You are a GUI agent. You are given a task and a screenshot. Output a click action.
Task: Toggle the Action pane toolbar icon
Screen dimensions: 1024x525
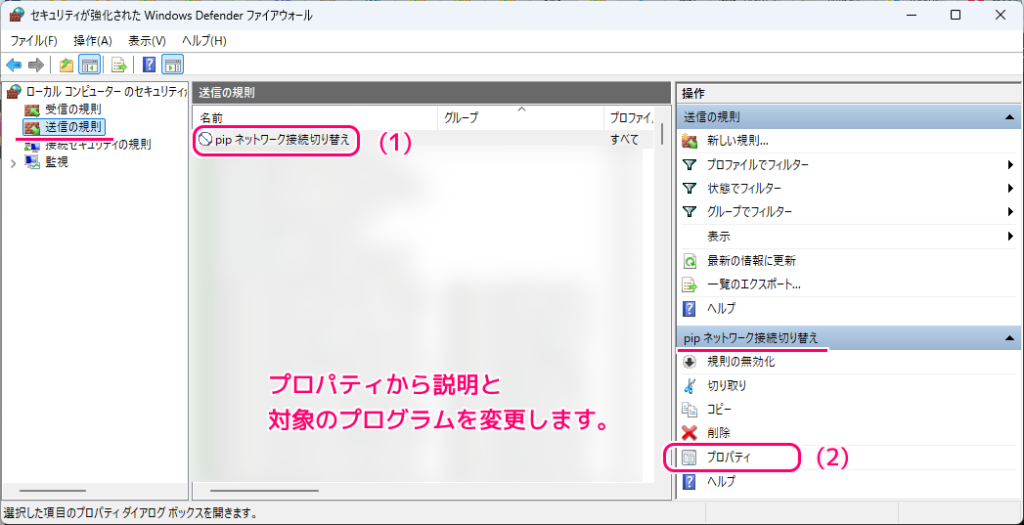click(173, 65)
